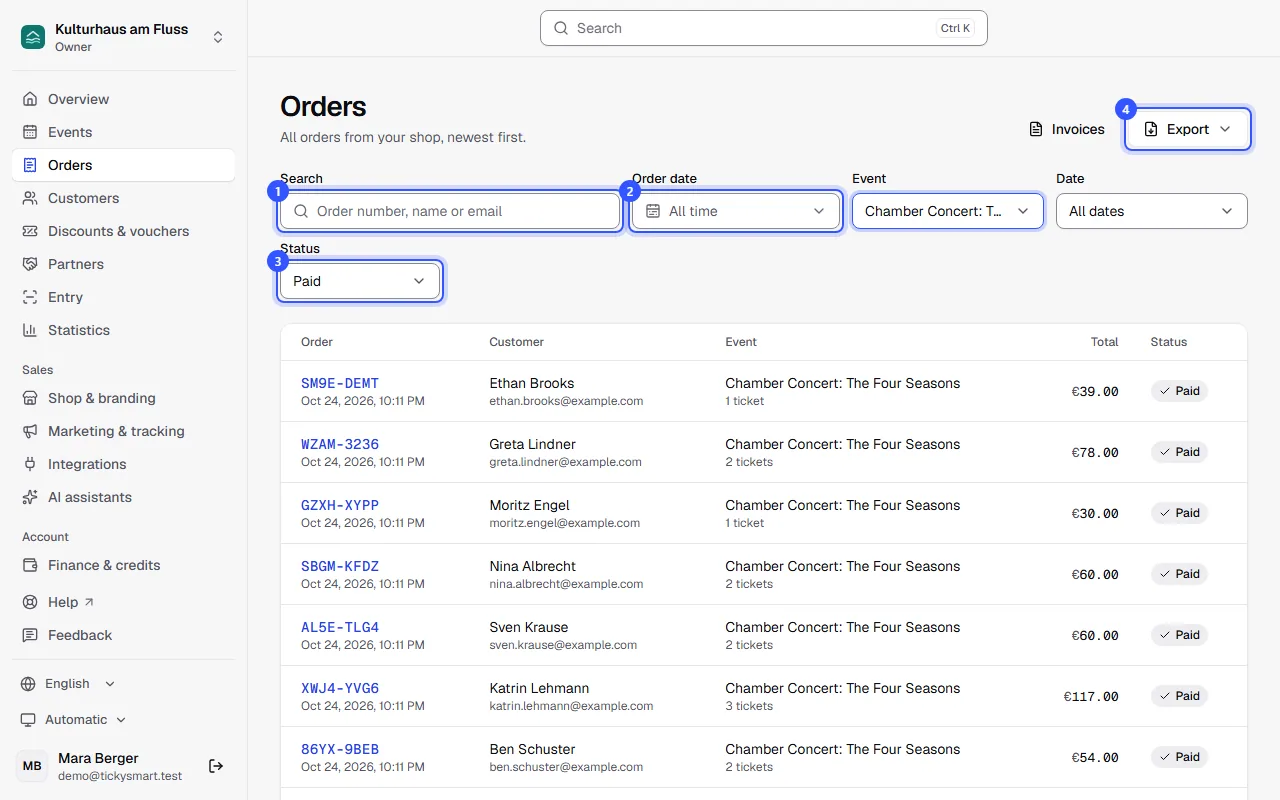Click the magnifier icon in the top search bar
Viewport: 1280px width, 800px height.
561,28
